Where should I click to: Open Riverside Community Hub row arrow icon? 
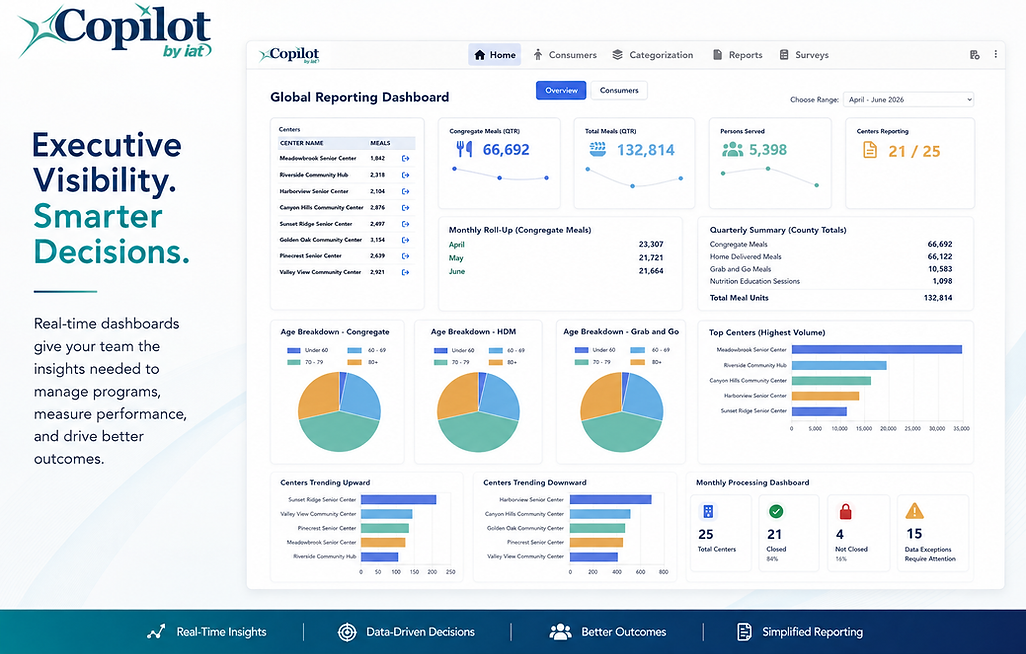tap(406, 175)
